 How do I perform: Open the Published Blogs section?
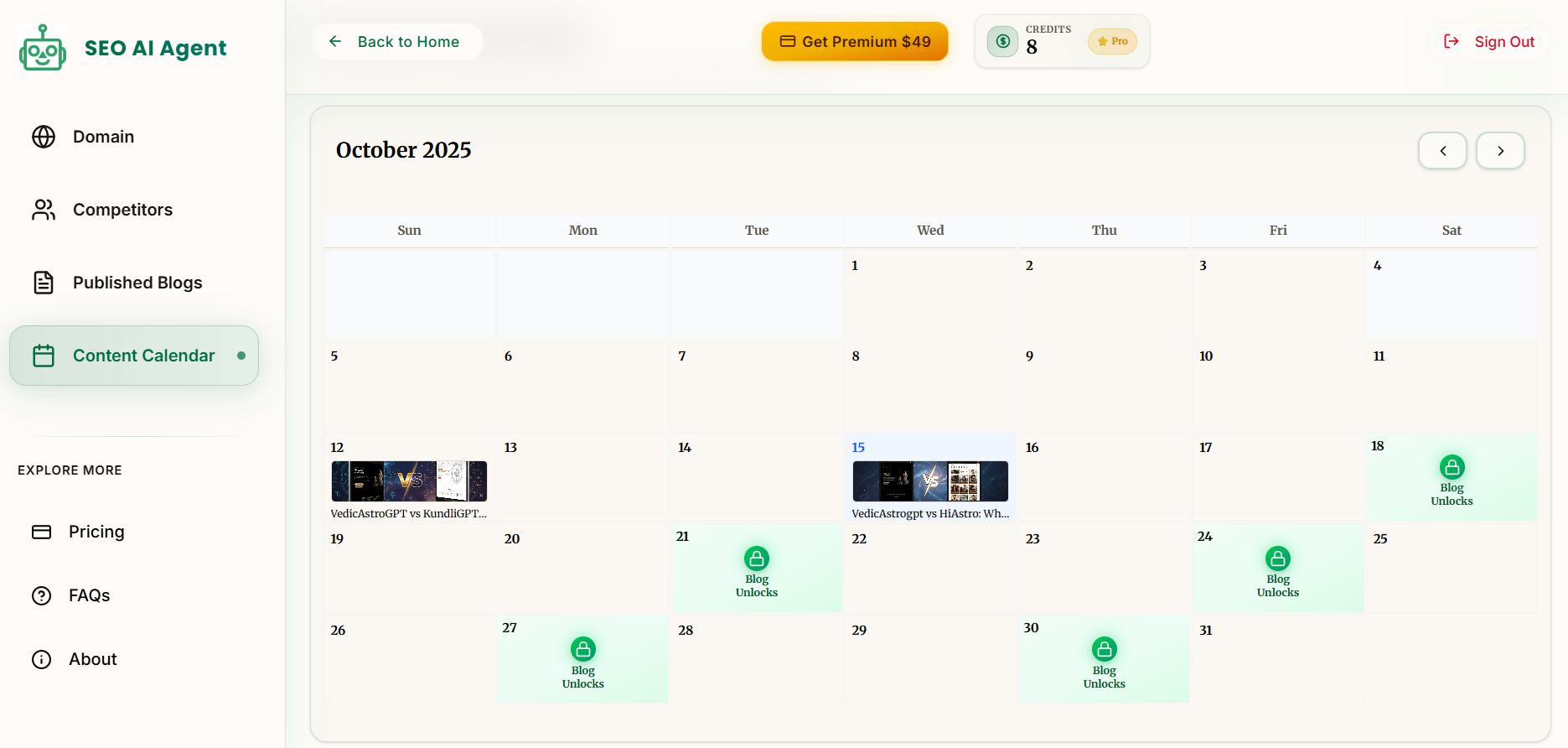[134, 283]
